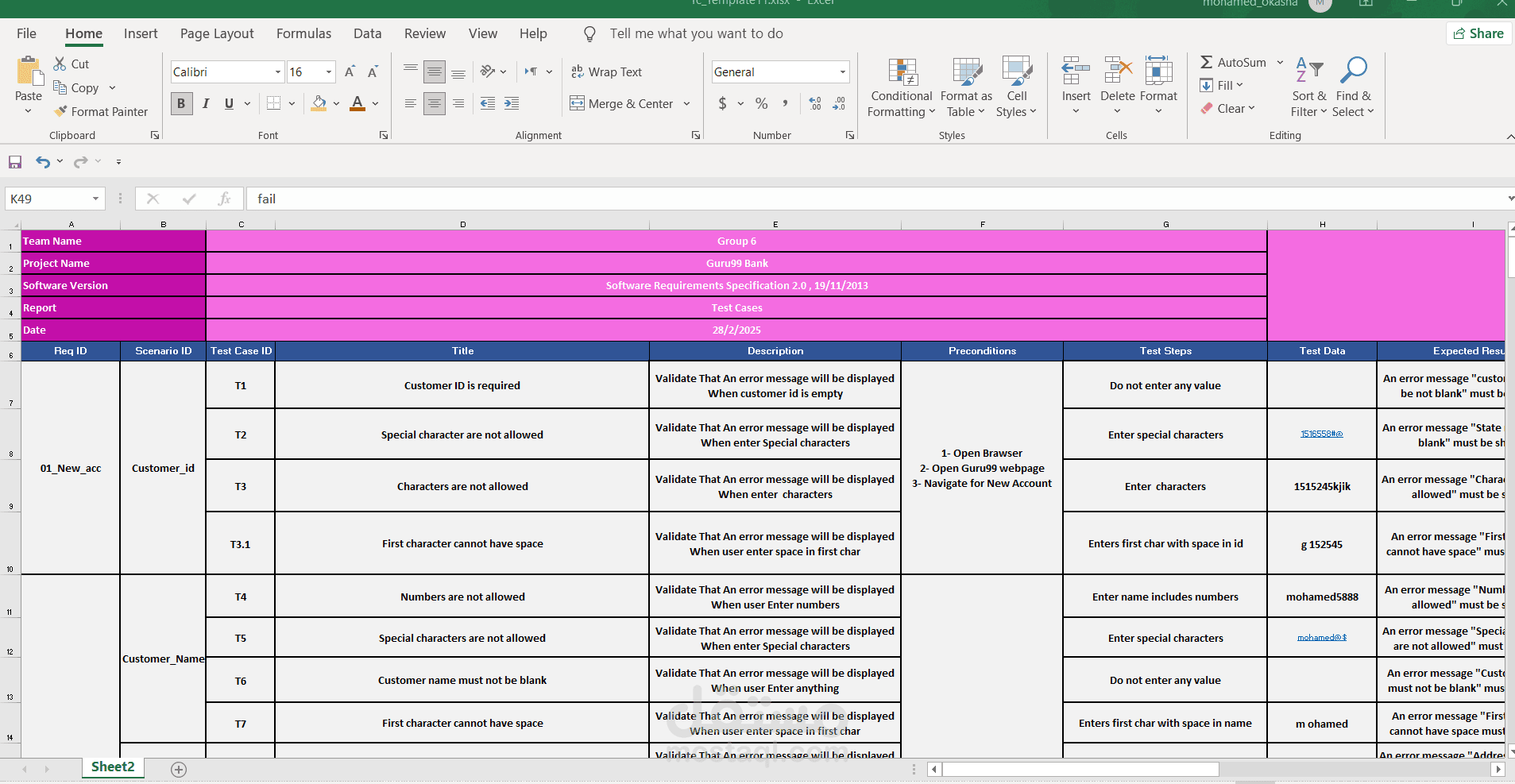Click the Share button
The height and width of the screenshot is (784, 1515).
coord(1478,33)
